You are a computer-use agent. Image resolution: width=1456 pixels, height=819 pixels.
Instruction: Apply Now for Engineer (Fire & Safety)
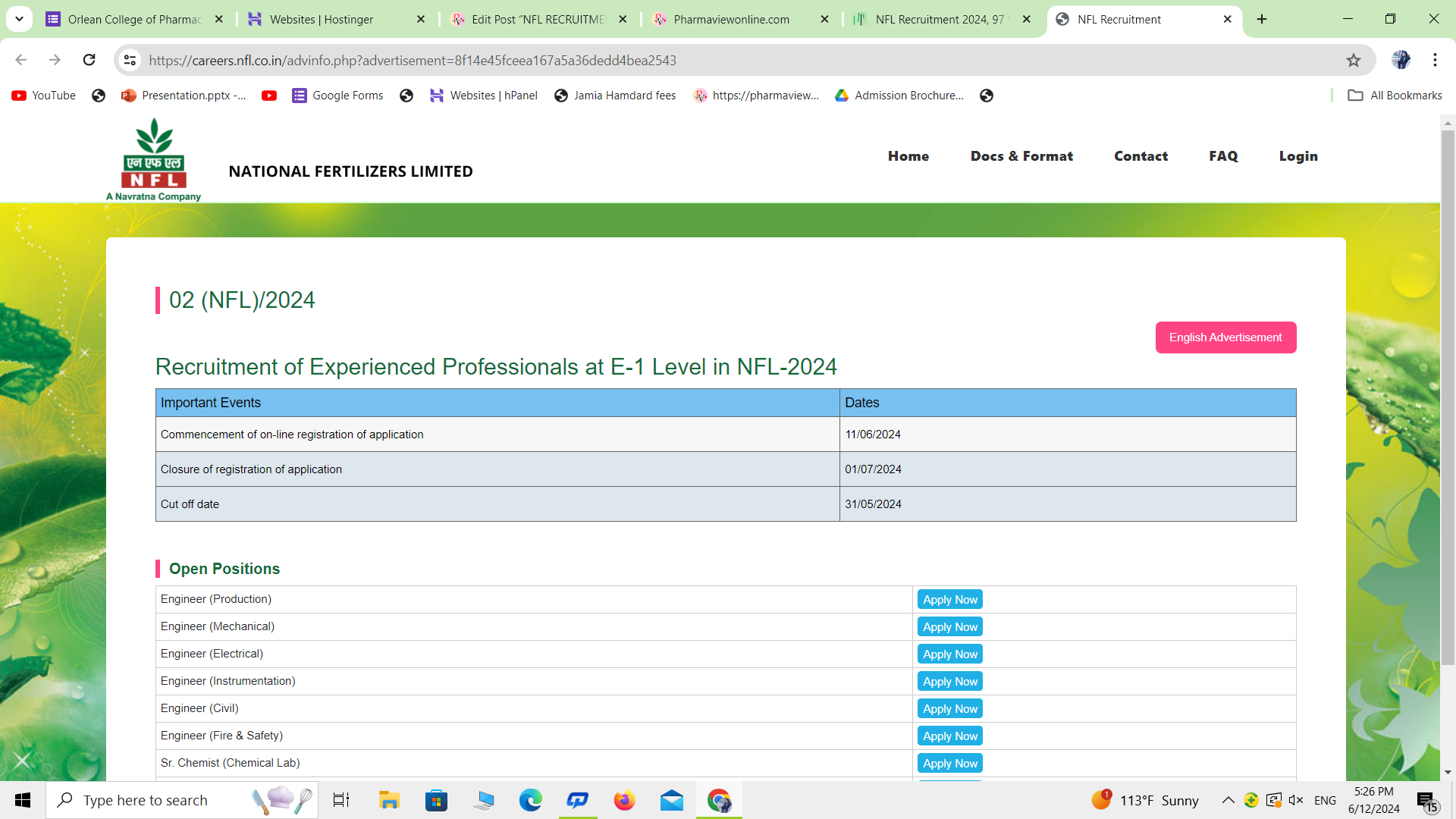(x=950, y=736)
